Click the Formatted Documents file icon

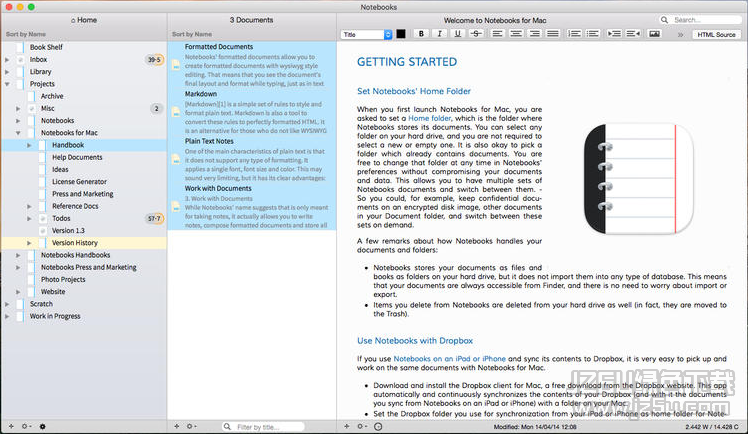(176, 65)
